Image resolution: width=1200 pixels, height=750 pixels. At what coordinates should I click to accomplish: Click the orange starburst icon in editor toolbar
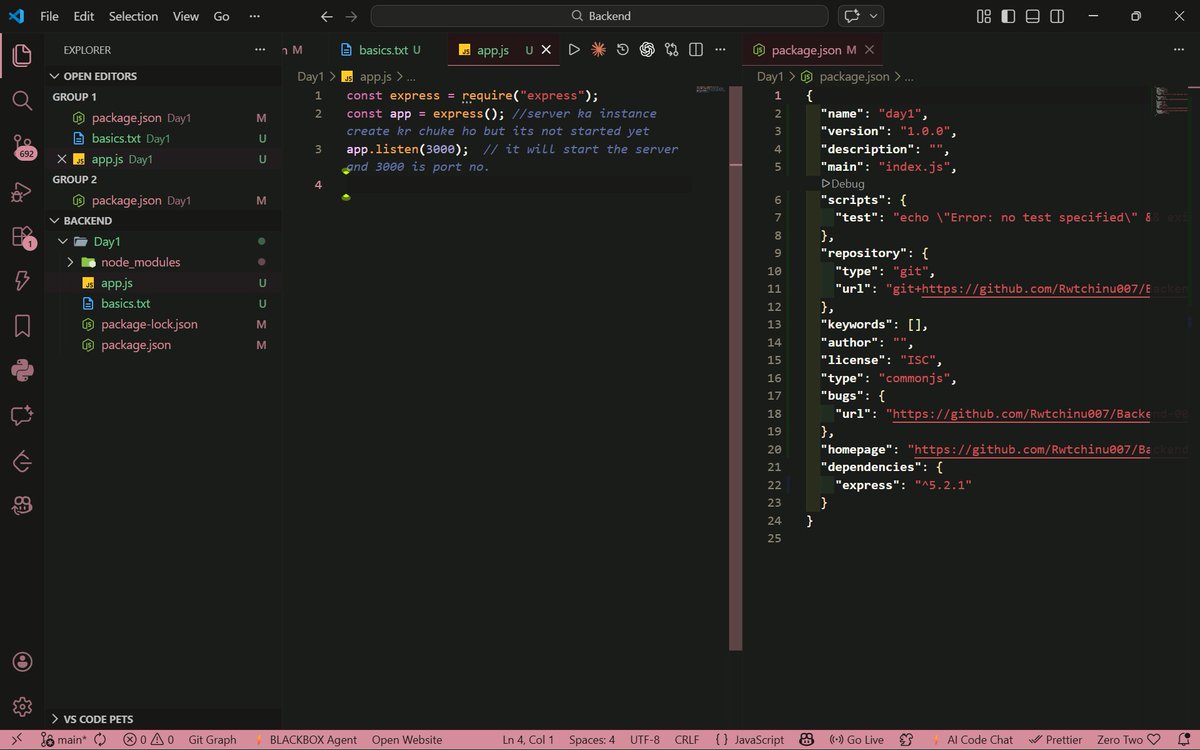click(598, 49)
